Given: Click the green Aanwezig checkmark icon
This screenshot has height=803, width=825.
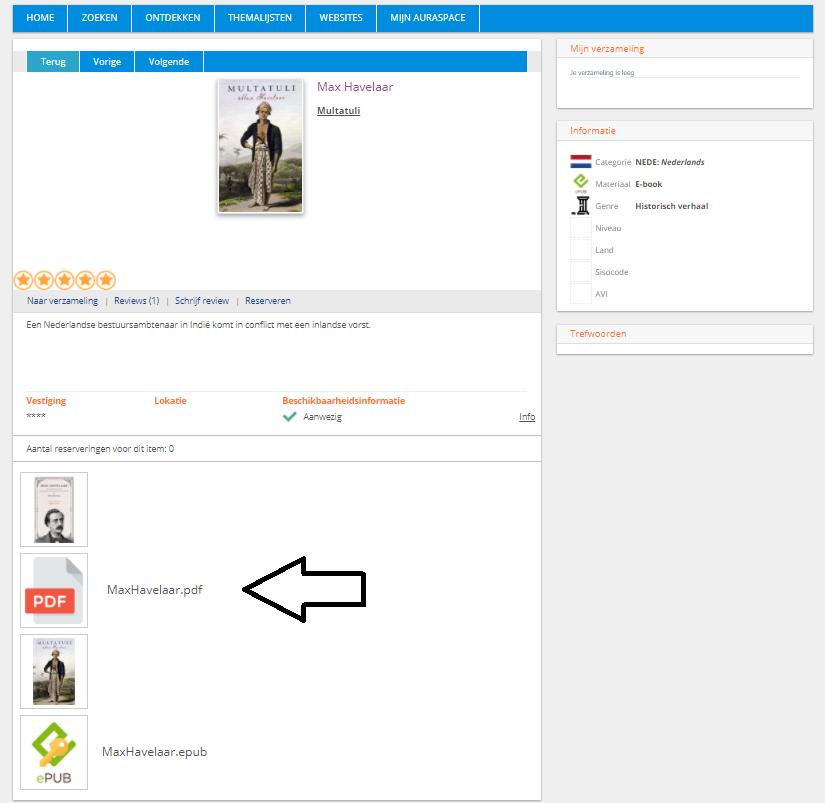Looking at the screenshot, I should tap(290, 417).
